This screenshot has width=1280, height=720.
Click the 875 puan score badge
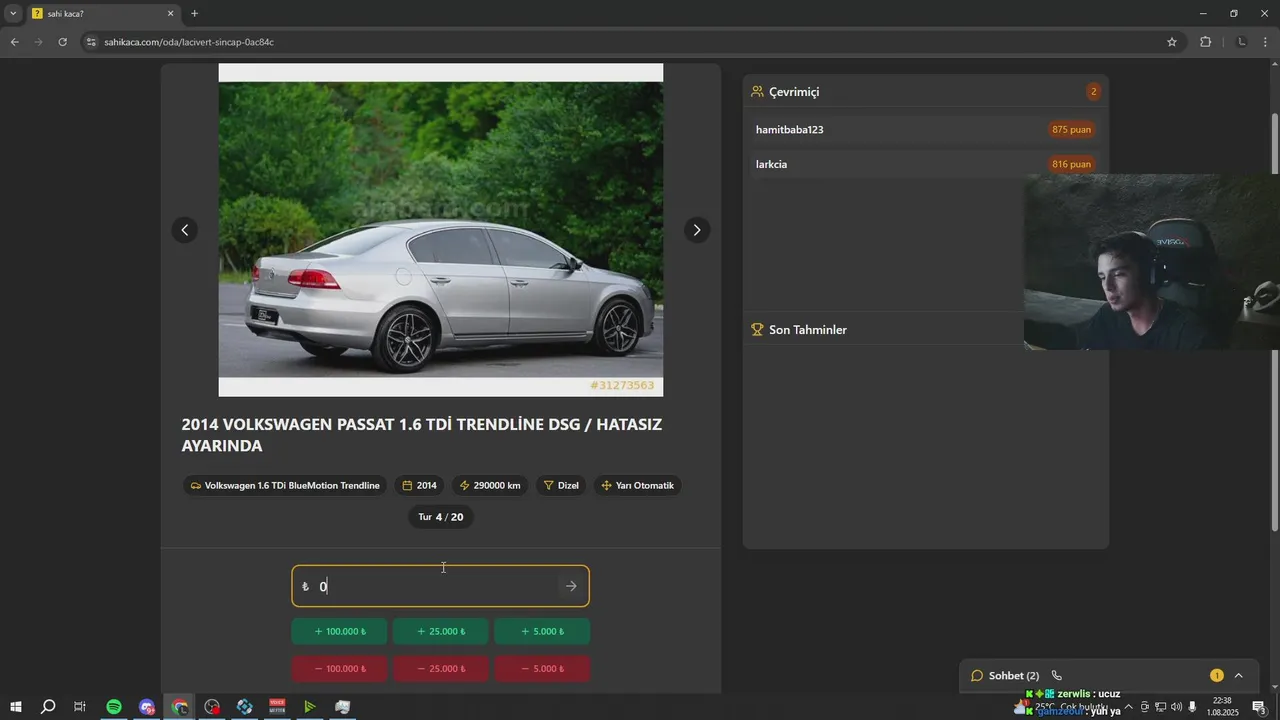coord(1071,130)
